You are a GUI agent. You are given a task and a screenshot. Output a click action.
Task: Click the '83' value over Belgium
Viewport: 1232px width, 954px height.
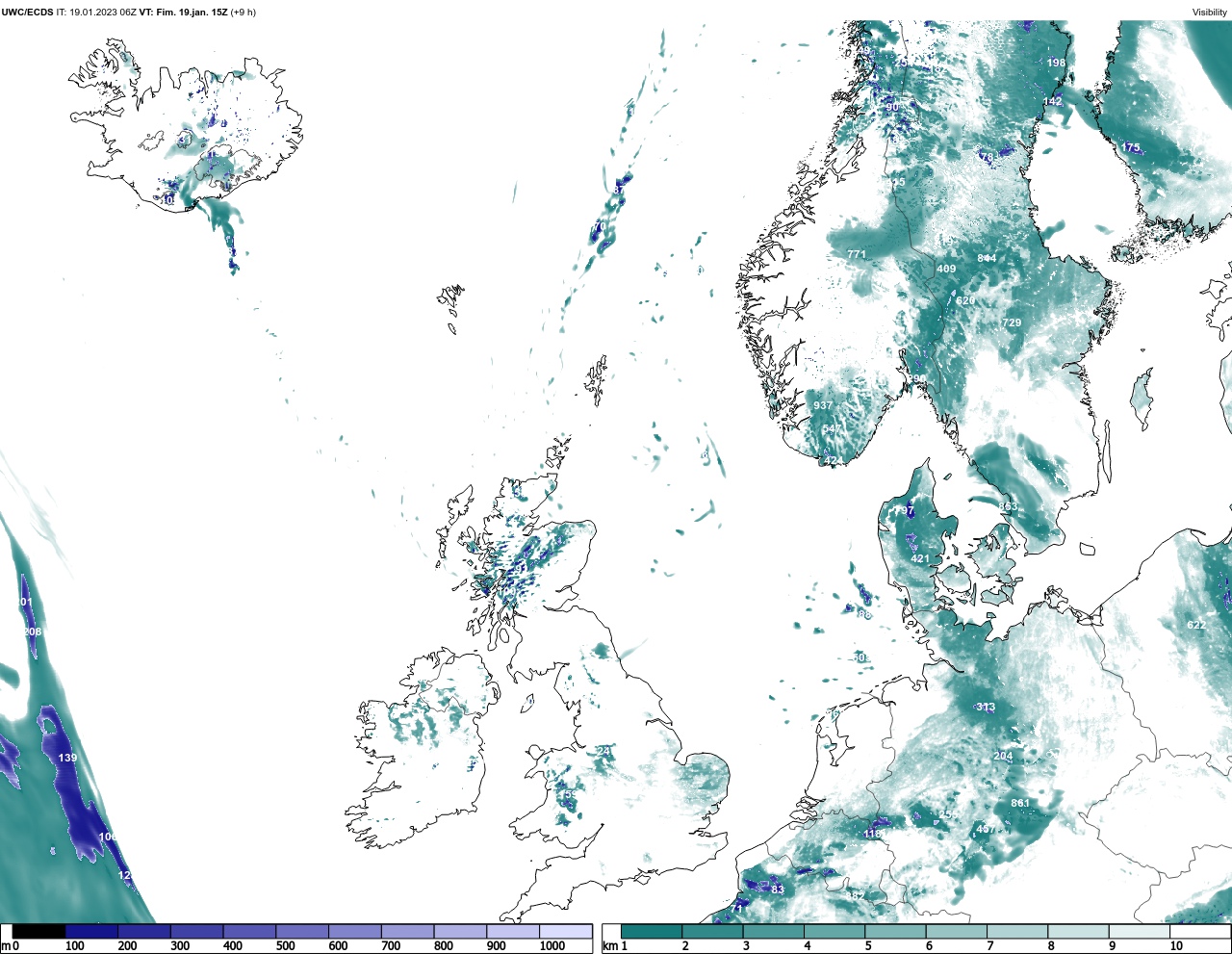(778, 890)
